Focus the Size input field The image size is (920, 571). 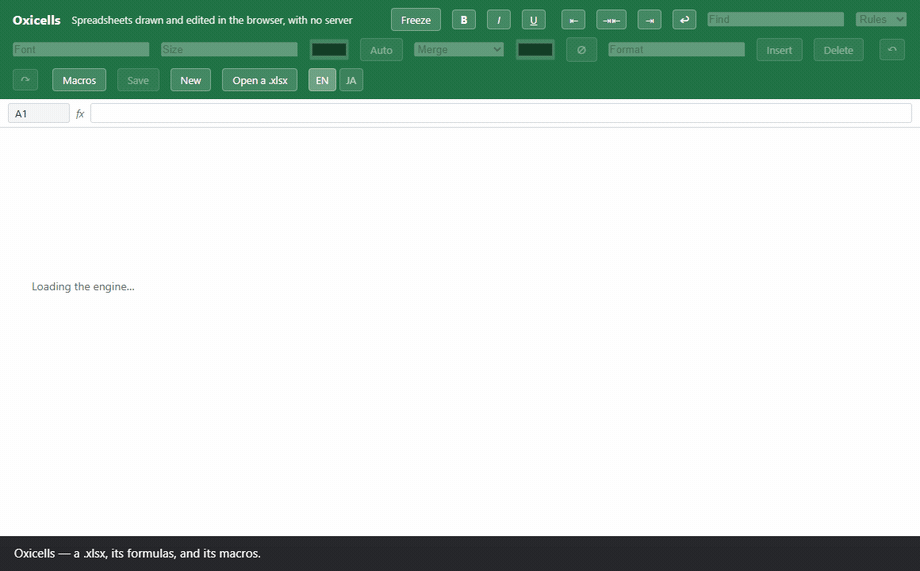pos(229,49)
